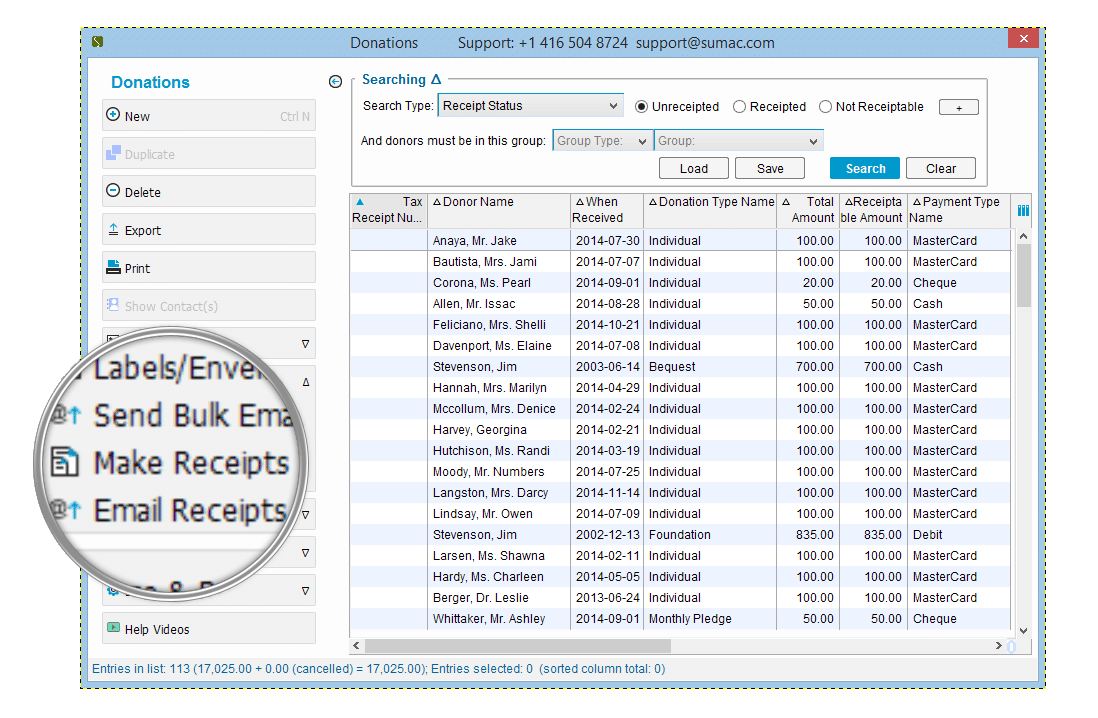Click the Make Receipts document icon
The image size is (1098, 718).
click(x=65, y=462)
